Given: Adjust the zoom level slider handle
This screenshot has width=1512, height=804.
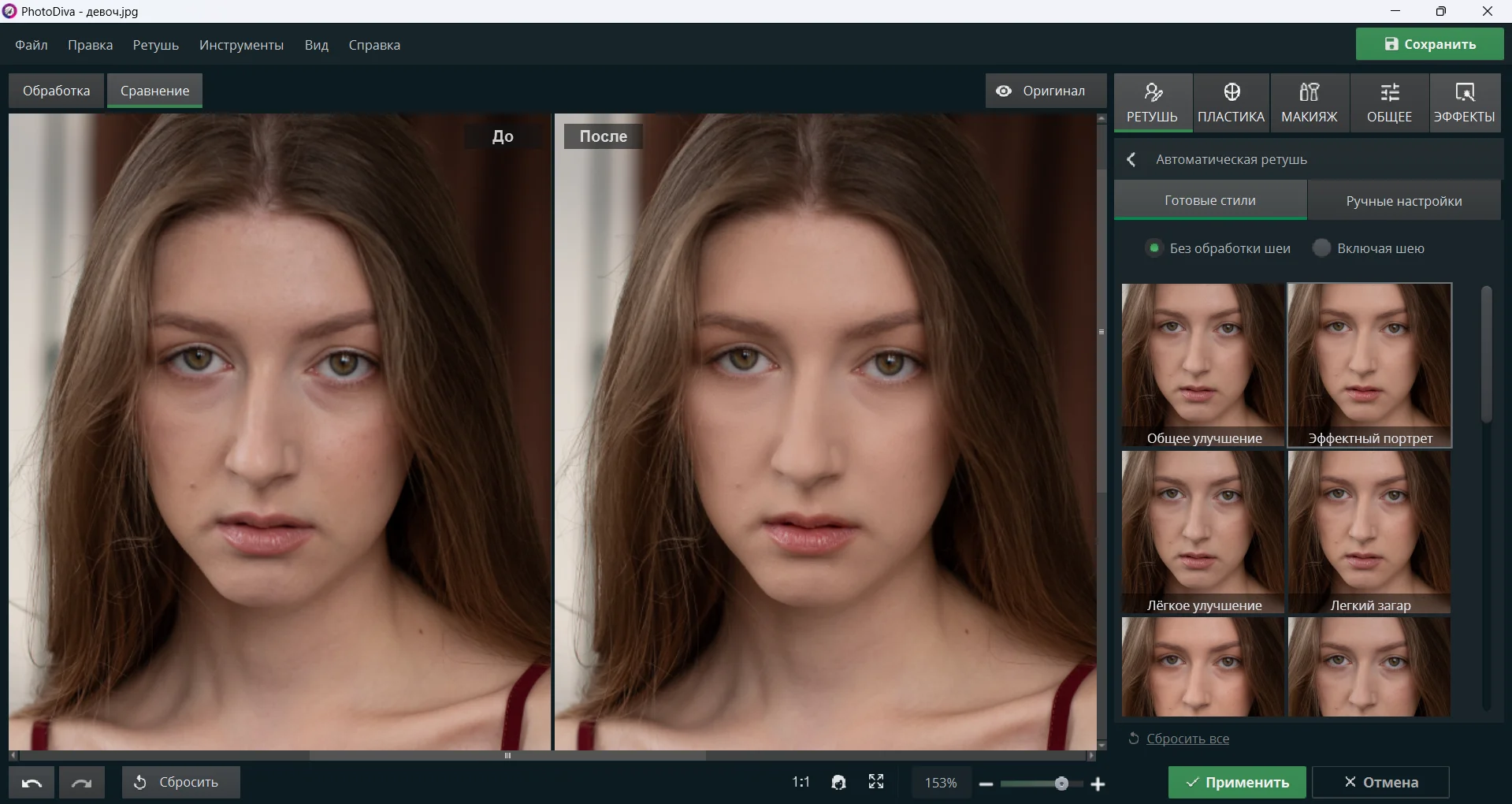Looking at the screenshot, I should pyautogui.click(x=1061, y=784).
